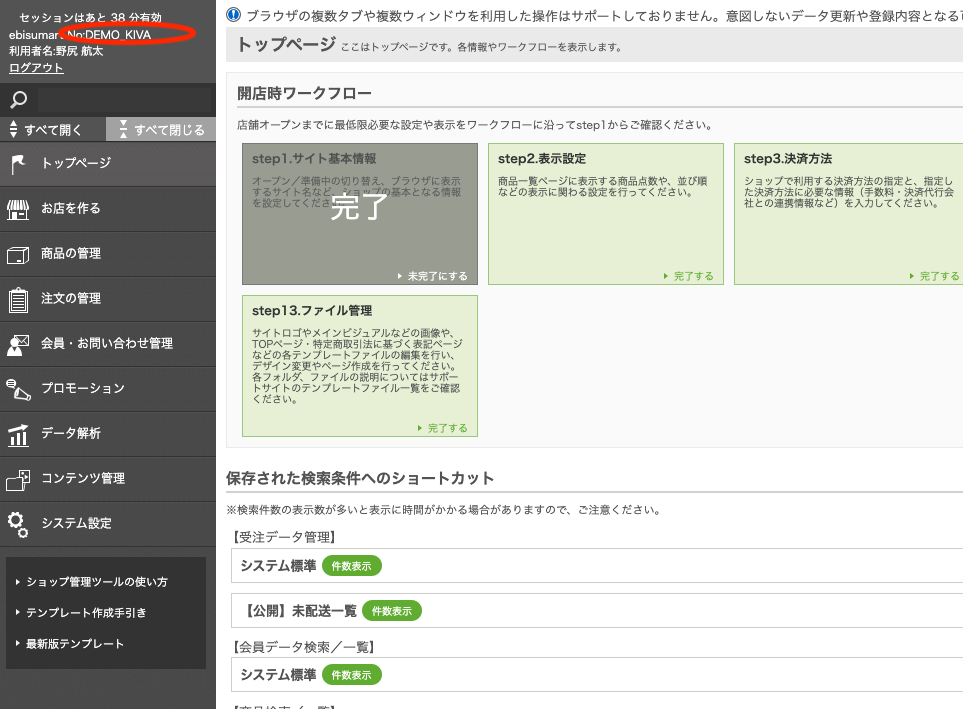The height and width of the screenshot is (709, 963).
Task: Open the step13.ファイル管理 title
Action: (x=312, y=310)
